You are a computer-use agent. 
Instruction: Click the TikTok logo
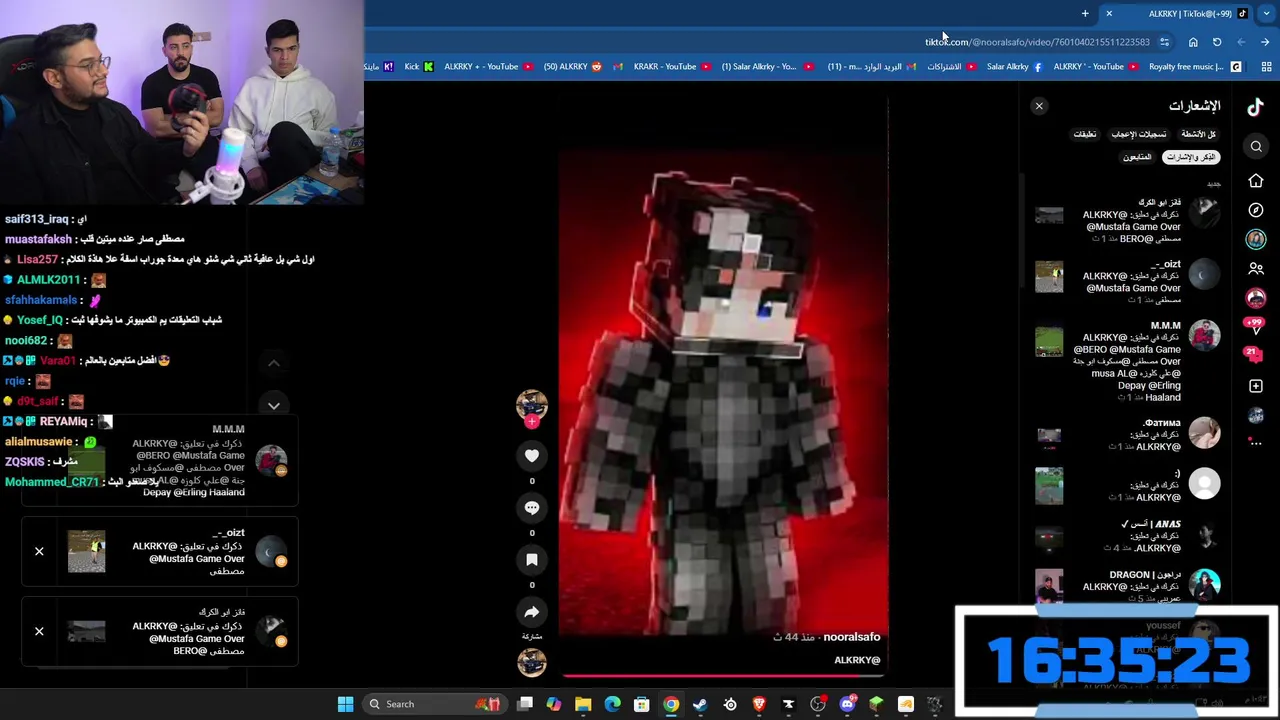[x=1255, y=107]
